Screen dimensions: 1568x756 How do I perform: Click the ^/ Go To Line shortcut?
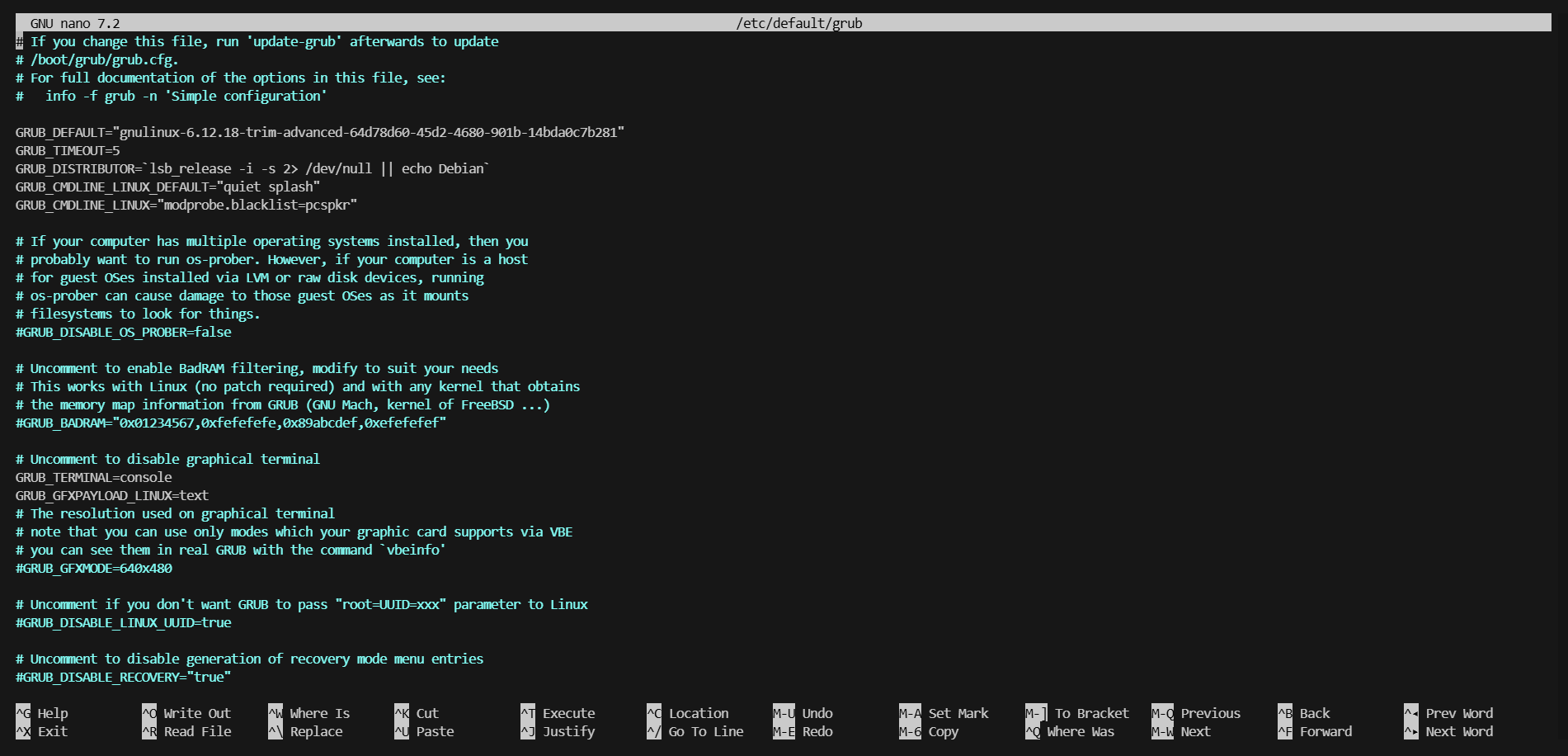pyautogui.click(x=695, y=731)
